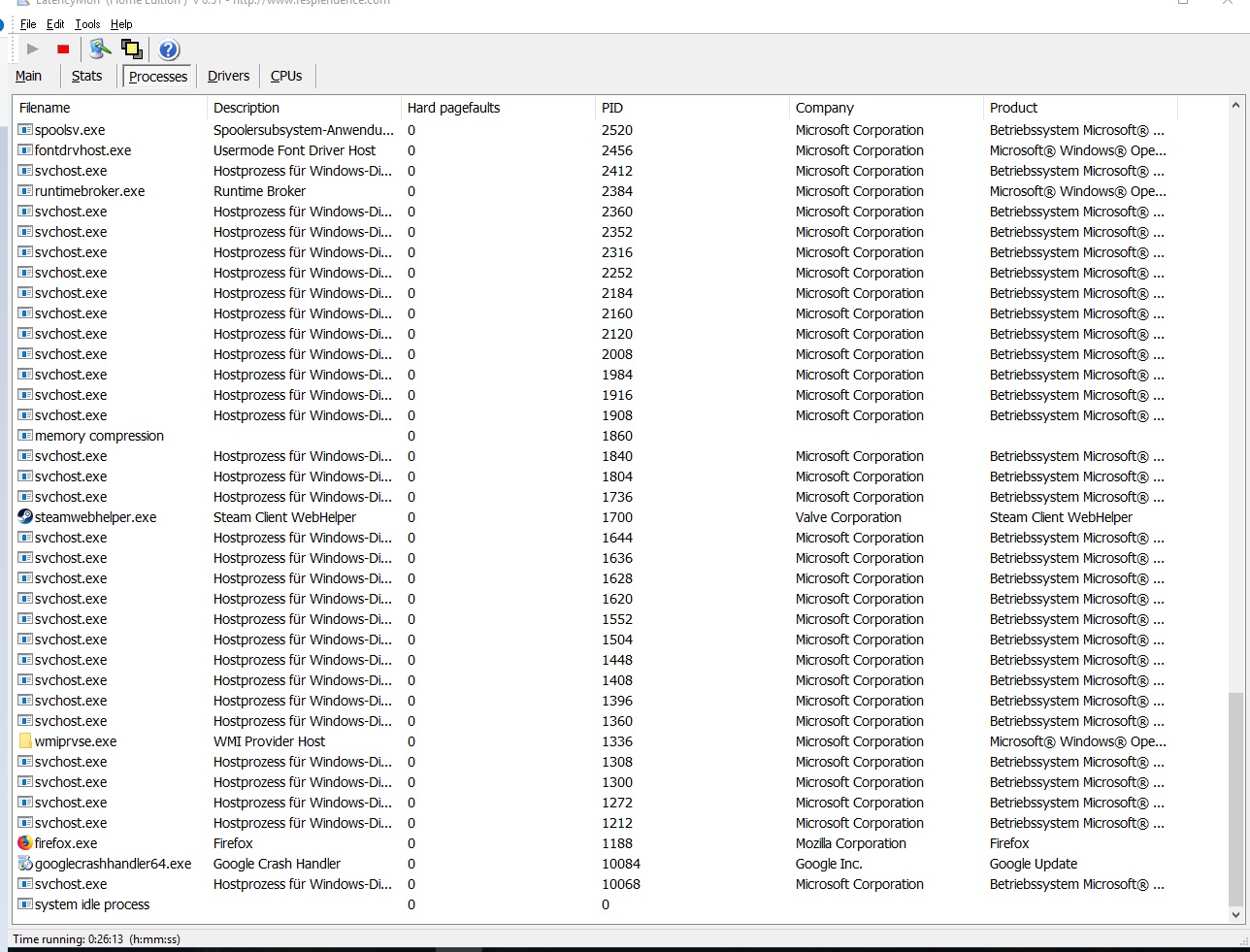Viewport: 1250px width, 952px height.
Task: Click the Valve Corporation company cell
Action: 848,517
